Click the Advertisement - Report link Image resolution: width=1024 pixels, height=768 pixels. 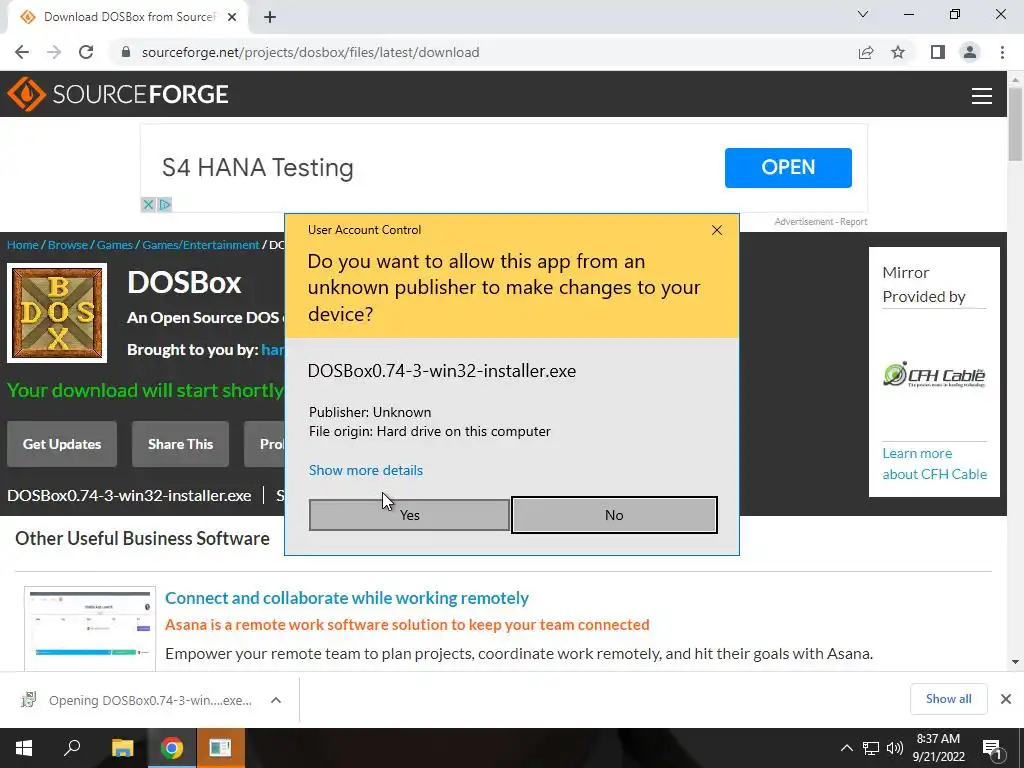[x=821, y=221]
